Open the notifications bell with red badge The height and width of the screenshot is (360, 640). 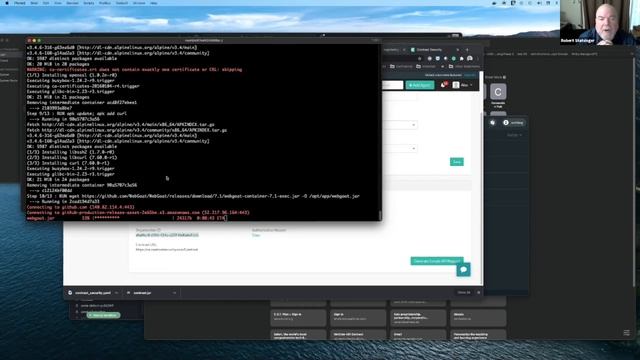point(444,85)
